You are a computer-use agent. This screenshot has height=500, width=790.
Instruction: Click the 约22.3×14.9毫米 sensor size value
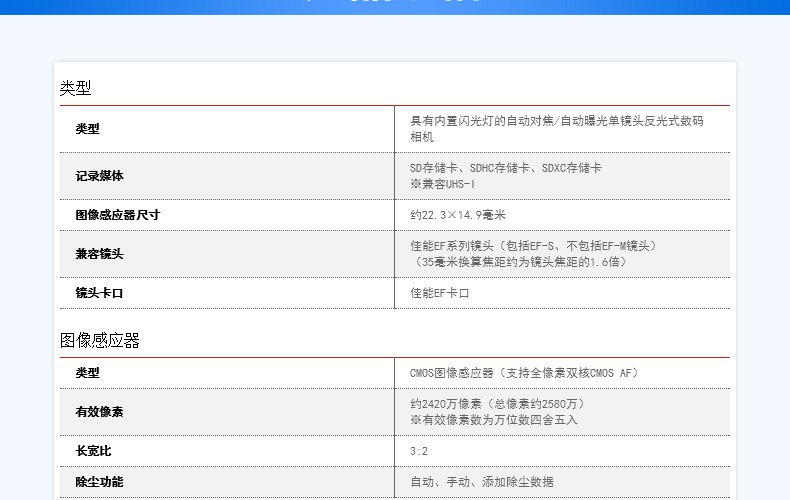(457, 215)
